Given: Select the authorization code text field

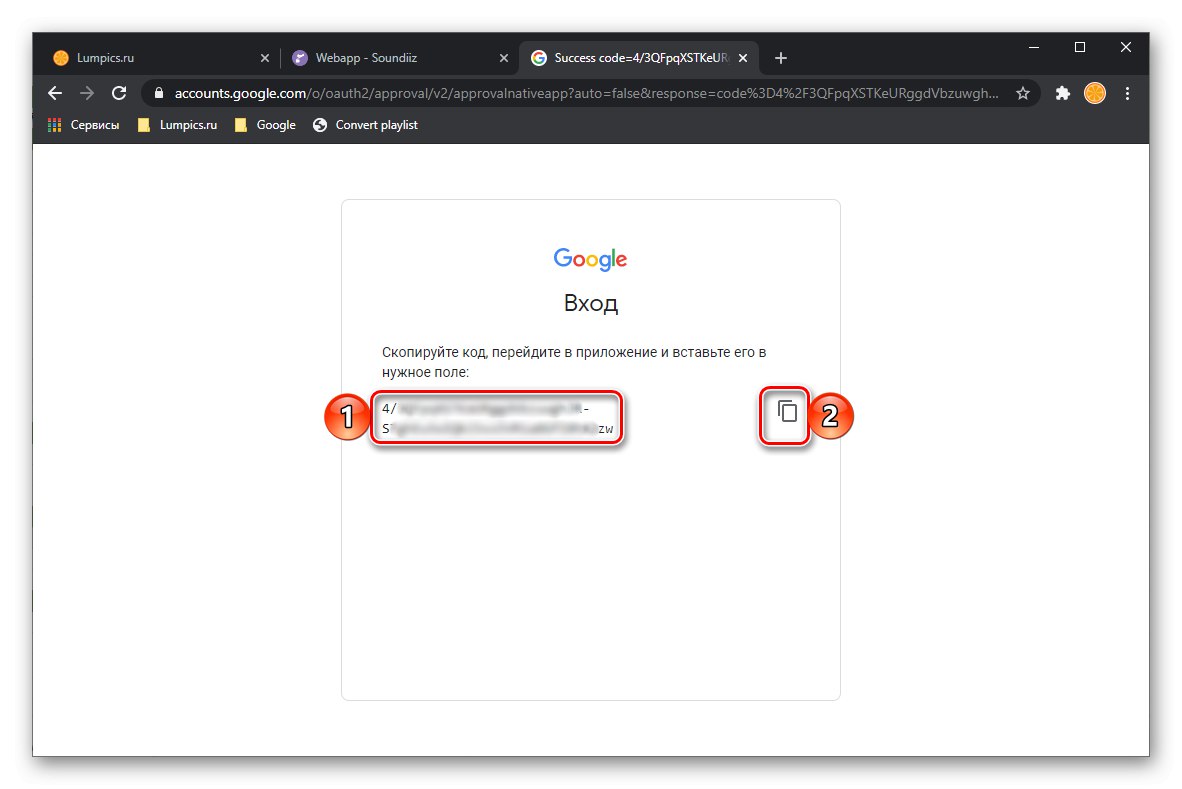Looking at the screenshot, I should point(498,418).
